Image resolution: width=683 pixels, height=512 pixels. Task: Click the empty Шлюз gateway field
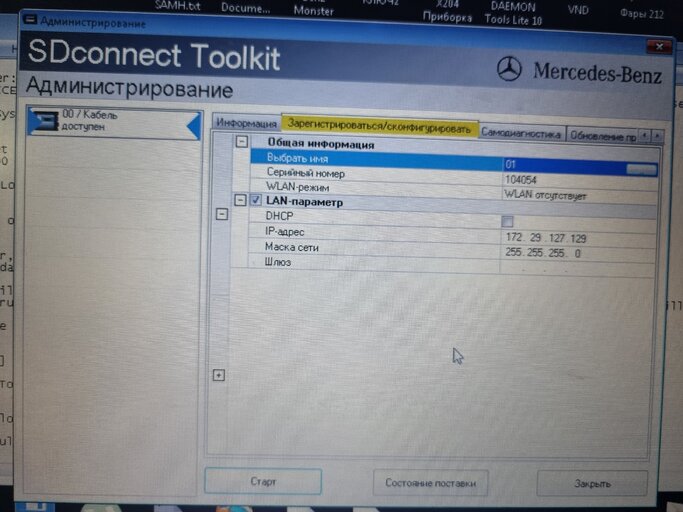[577, 268]
